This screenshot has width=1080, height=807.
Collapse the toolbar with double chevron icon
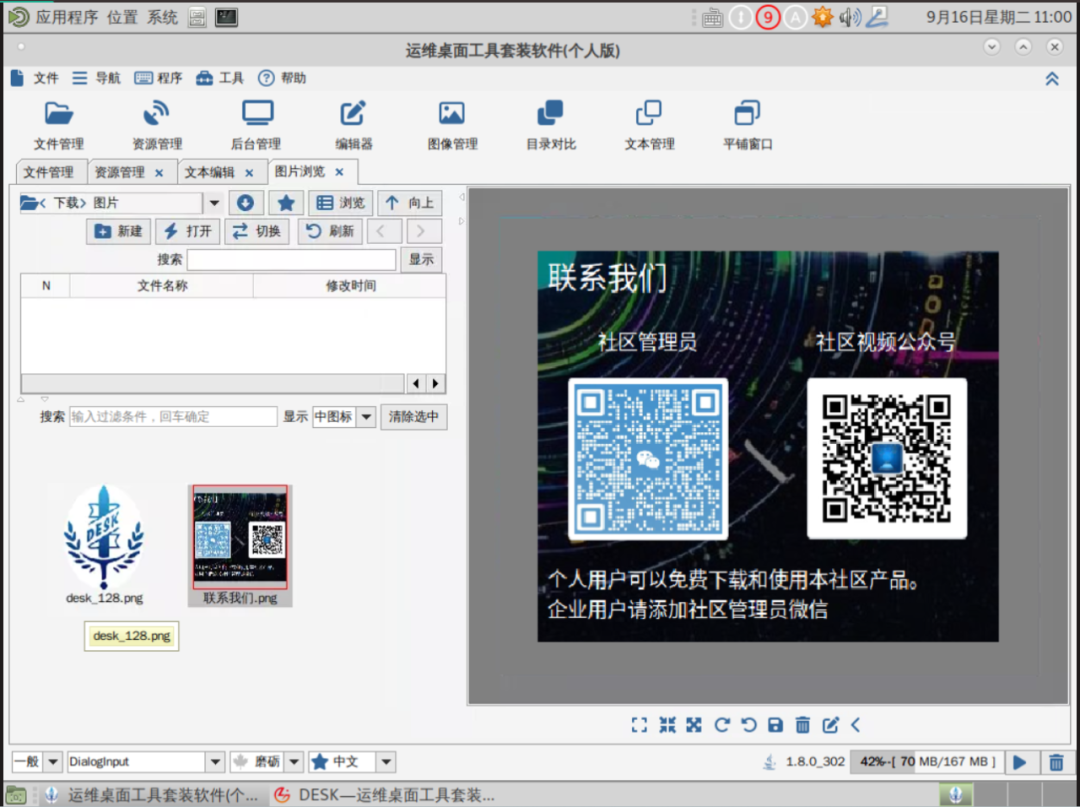click(1052, 78)
